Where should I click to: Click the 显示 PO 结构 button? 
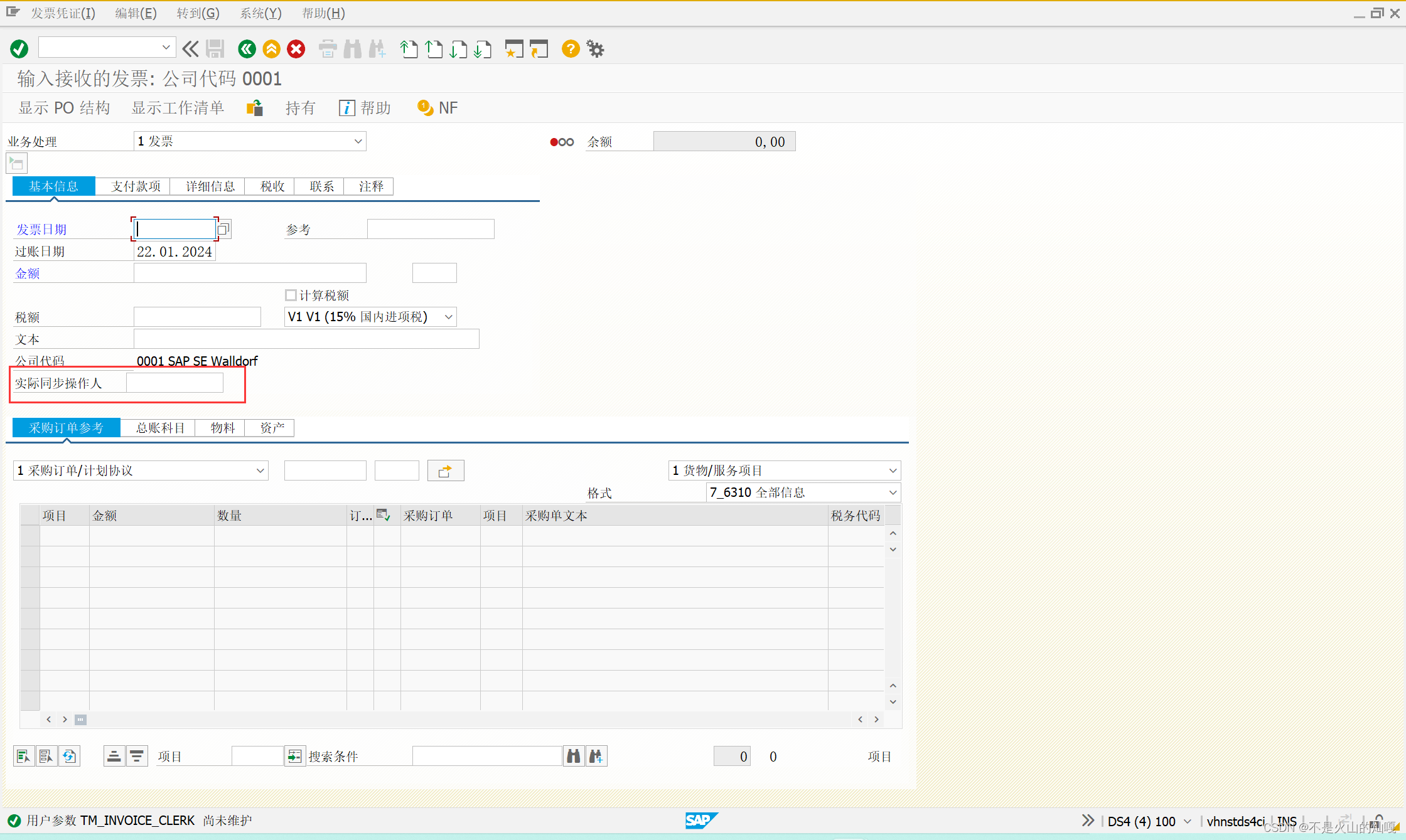[64, 108]
